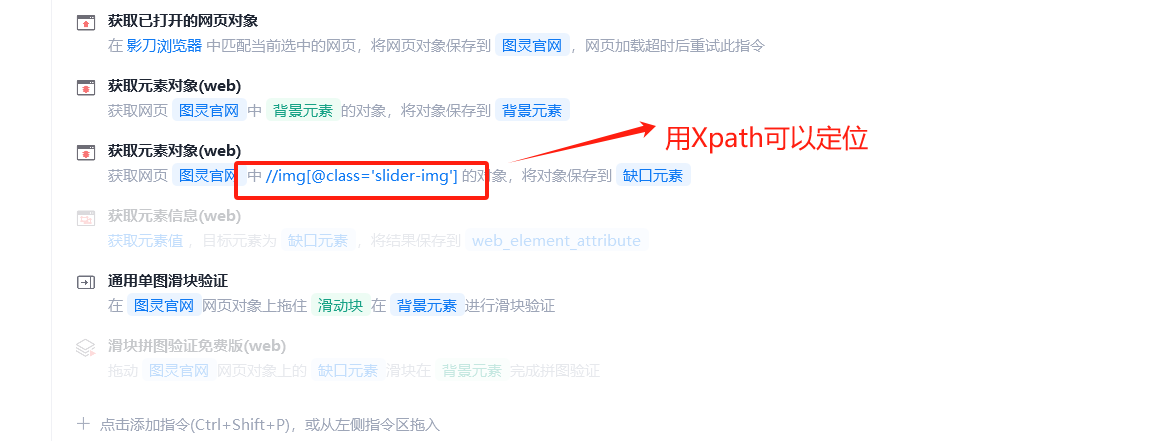Screen dimensions: 1151x441
Task: Click the first 获取元素对象(web) step icon
Action: click(86, 87)
